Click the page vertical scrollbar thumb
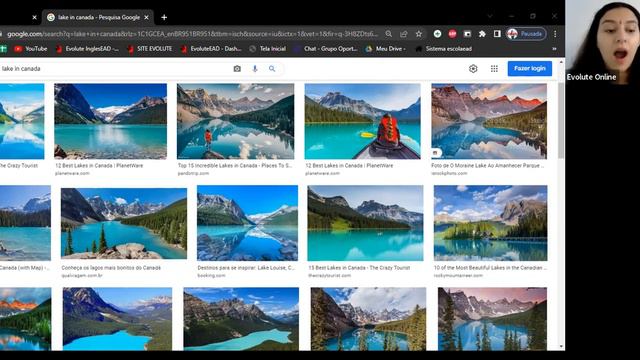The image size is (640, 360). click(x=561, y=120)
